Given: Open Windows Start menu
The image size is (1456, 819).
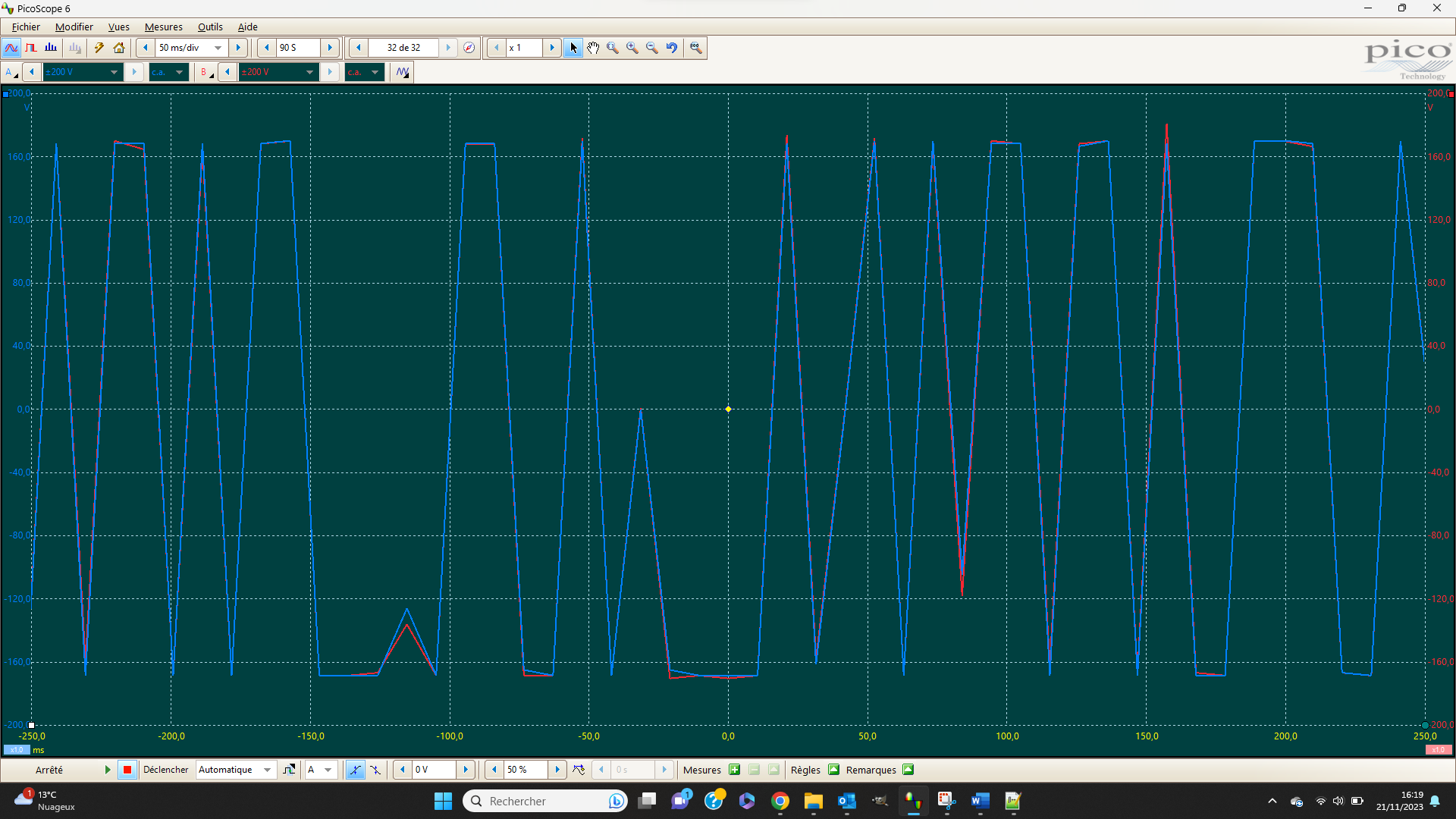Looking at the screenshot, I should tap(443, 801).
